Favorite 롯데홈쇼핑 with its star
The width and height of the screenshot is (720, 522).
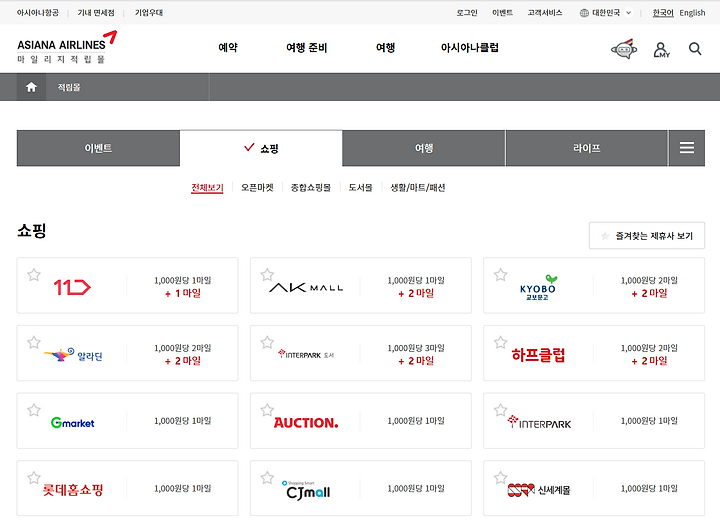click(34, 478)
